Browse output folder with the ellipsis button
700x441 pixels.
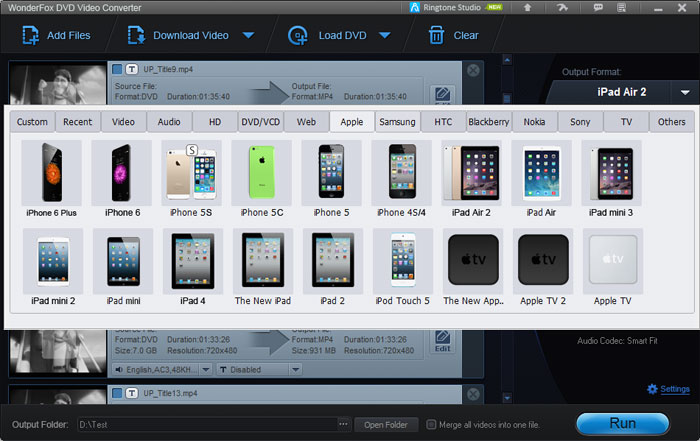coord(343,424)
